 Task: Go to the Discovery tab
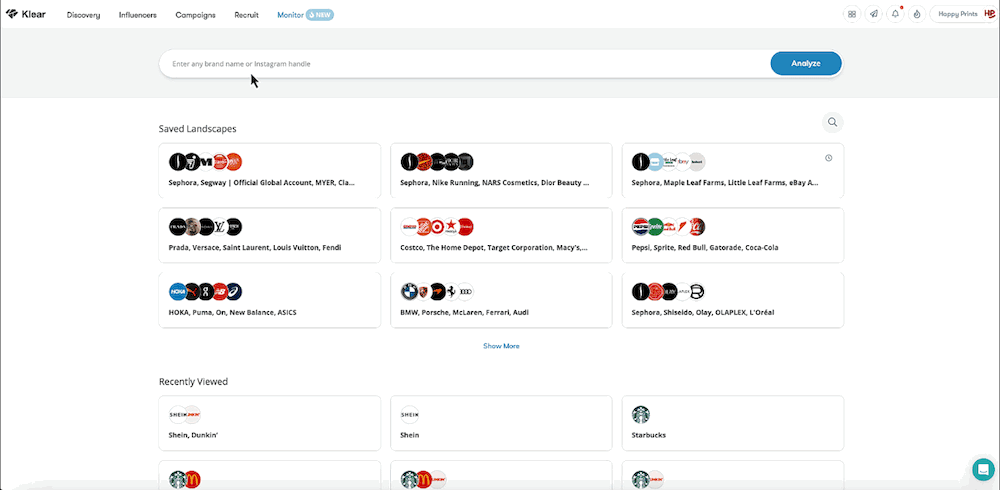pos(84,15)
